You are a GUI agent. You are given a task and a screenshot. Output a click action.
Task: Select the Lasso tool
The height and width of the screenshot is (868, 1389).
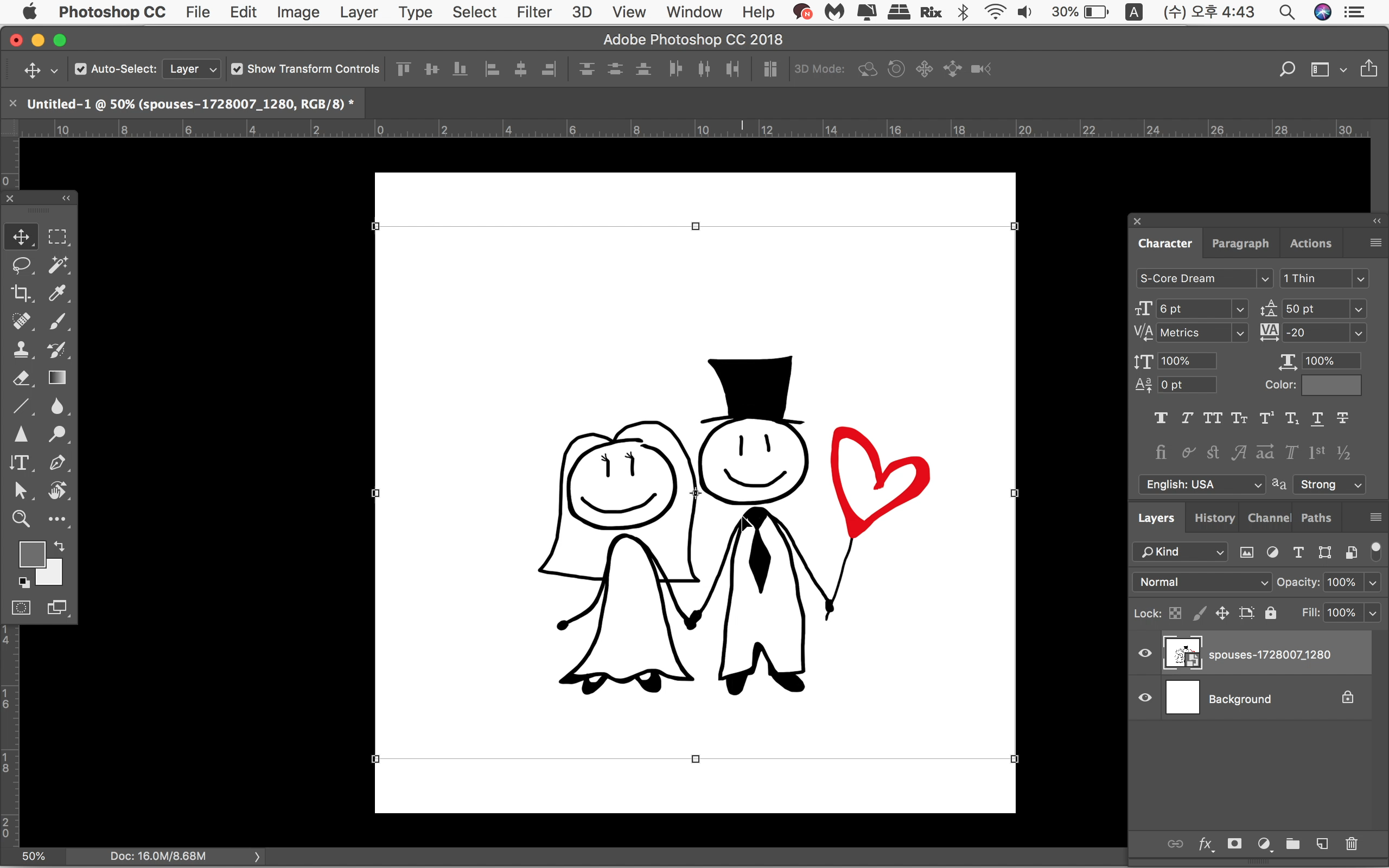point(21,265)
